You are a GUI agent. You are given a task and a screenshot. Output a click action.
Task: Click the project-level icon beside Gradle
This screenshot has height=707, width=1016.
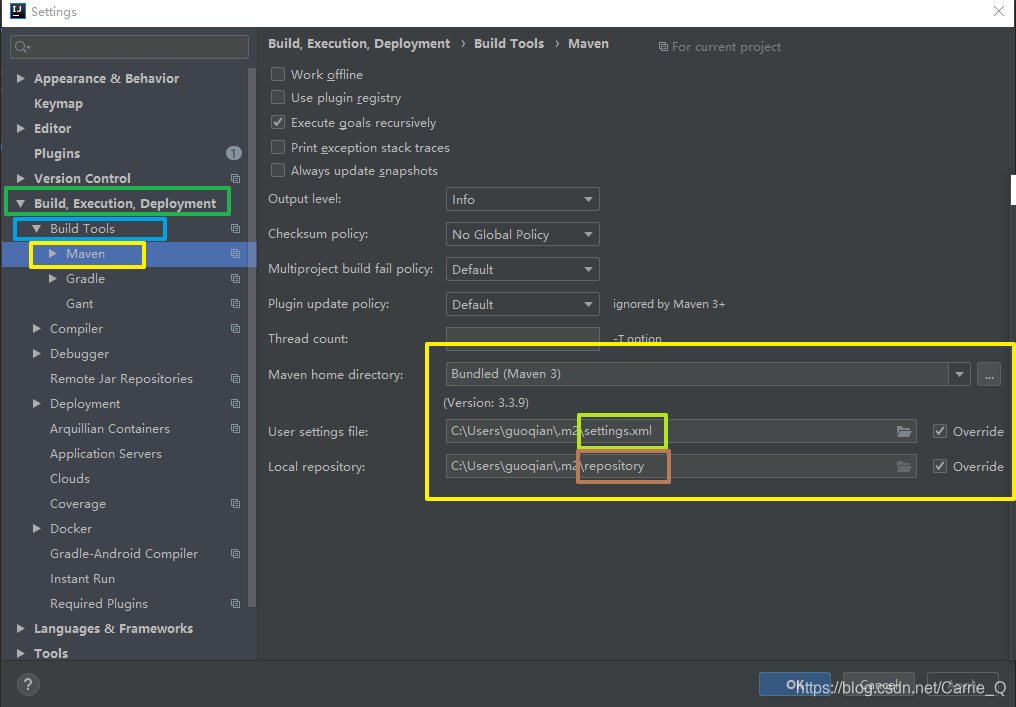coord(236,279)
